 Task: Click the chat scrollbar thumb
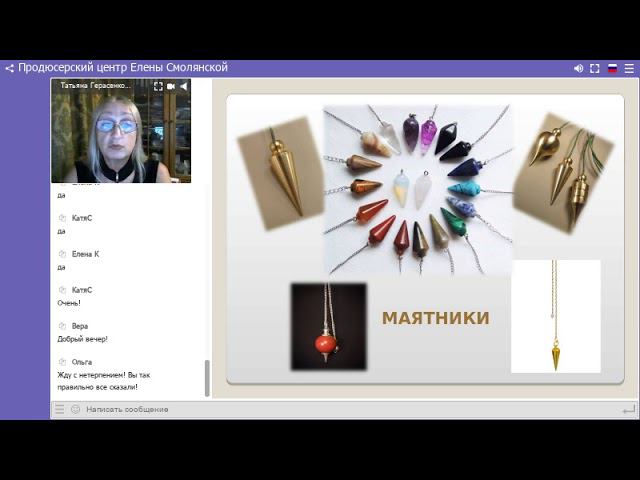click(207, 378)
